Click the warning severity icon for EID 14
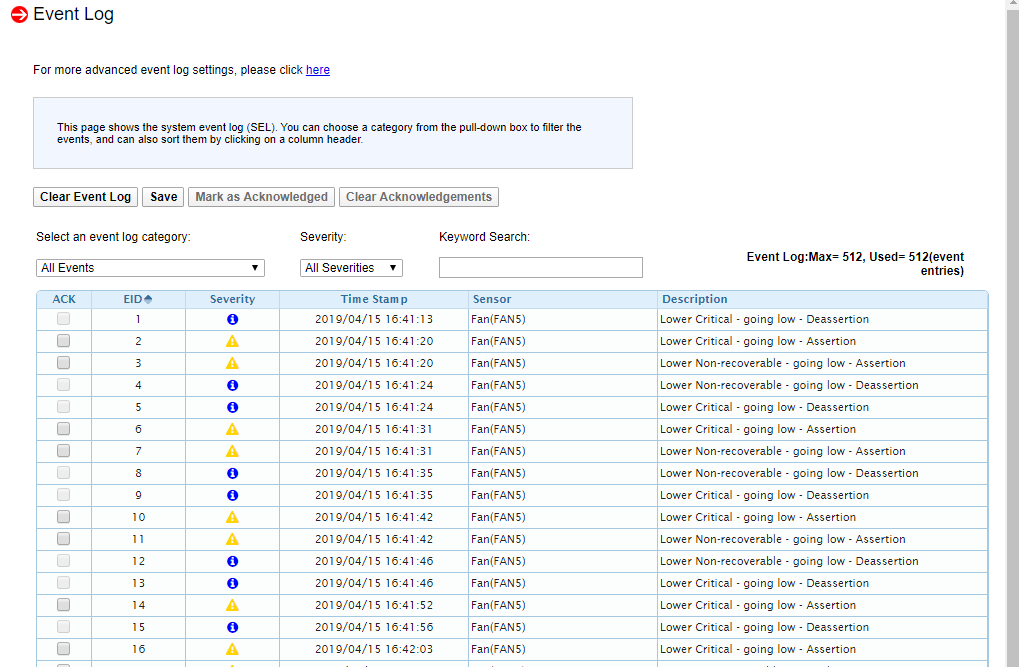 232,605
